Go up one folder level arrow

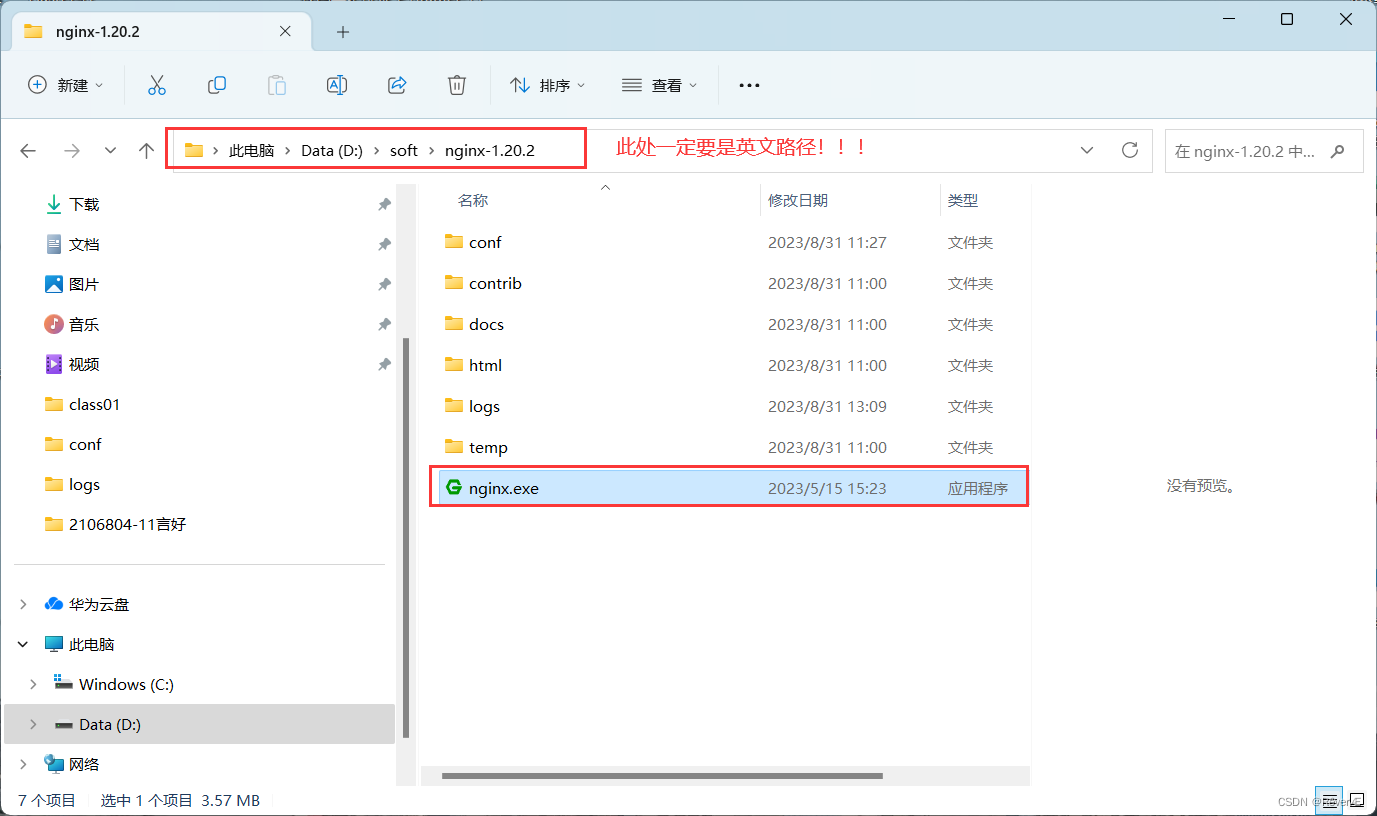click(x=147, y=151)
